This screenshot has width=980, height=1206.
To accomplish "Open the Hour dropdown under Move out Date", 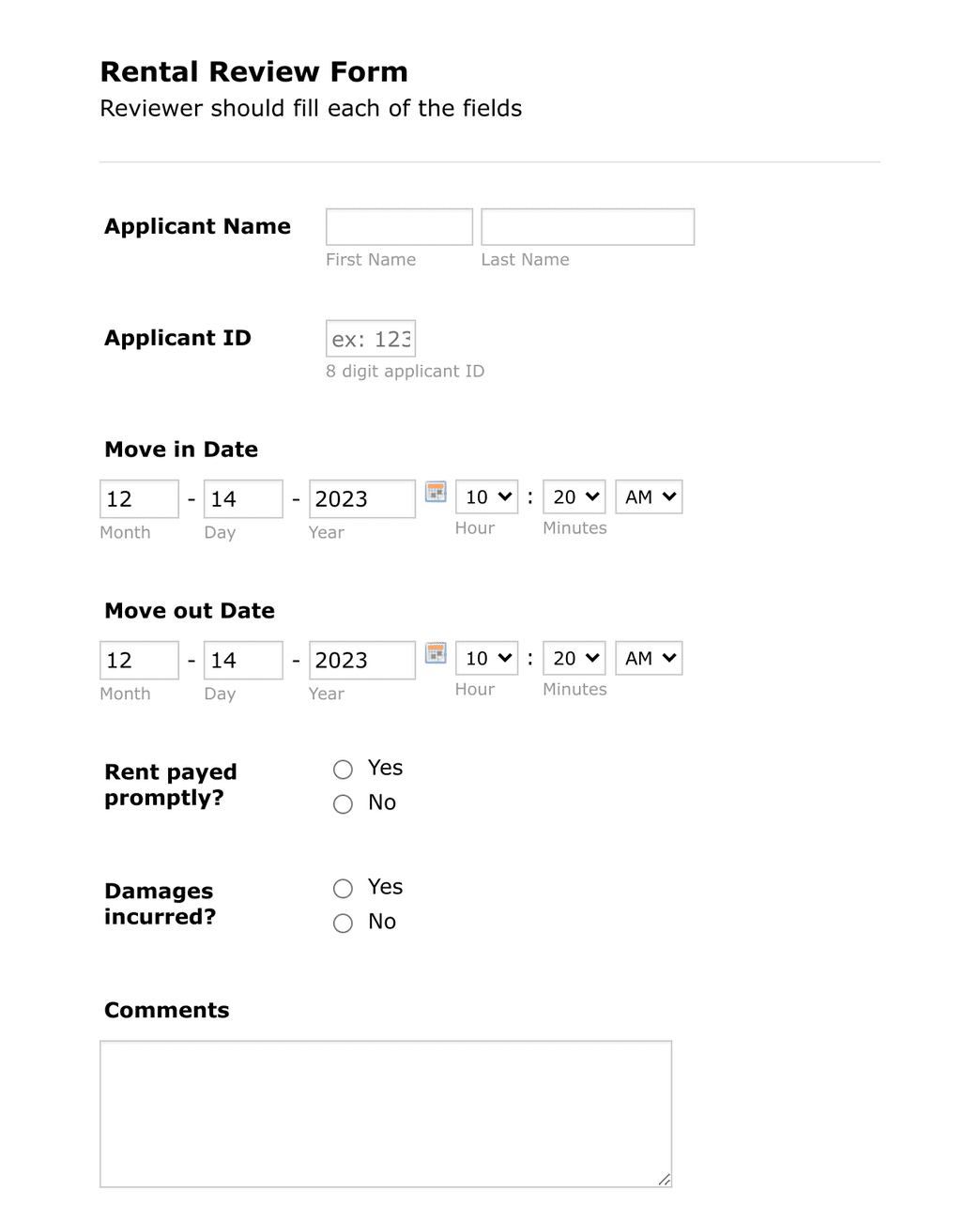I will 485,658.
